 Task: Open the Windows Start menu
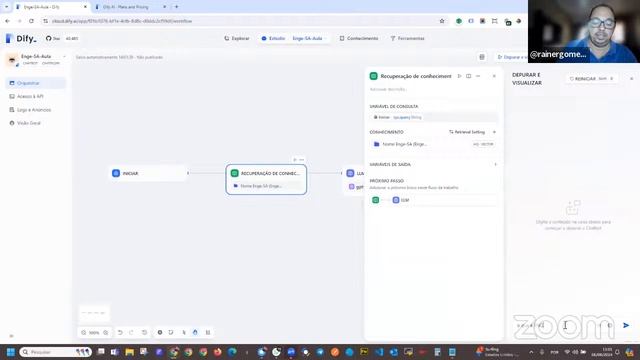coord(11,352)
